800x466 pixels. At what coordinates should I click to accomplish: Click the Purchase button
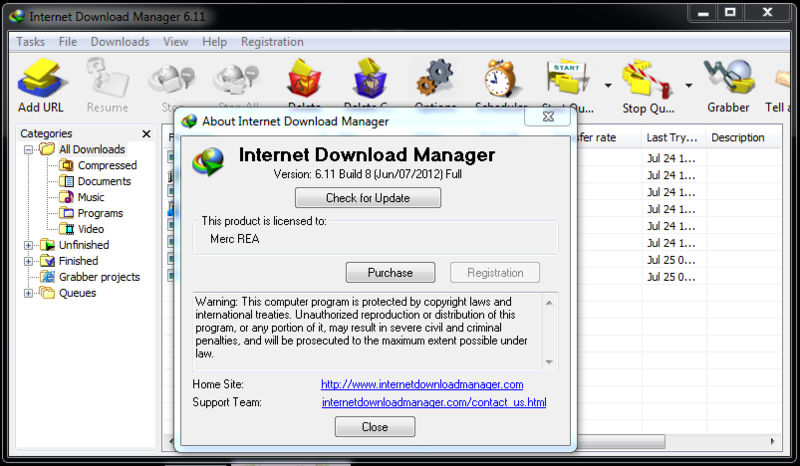click(390, 273)
